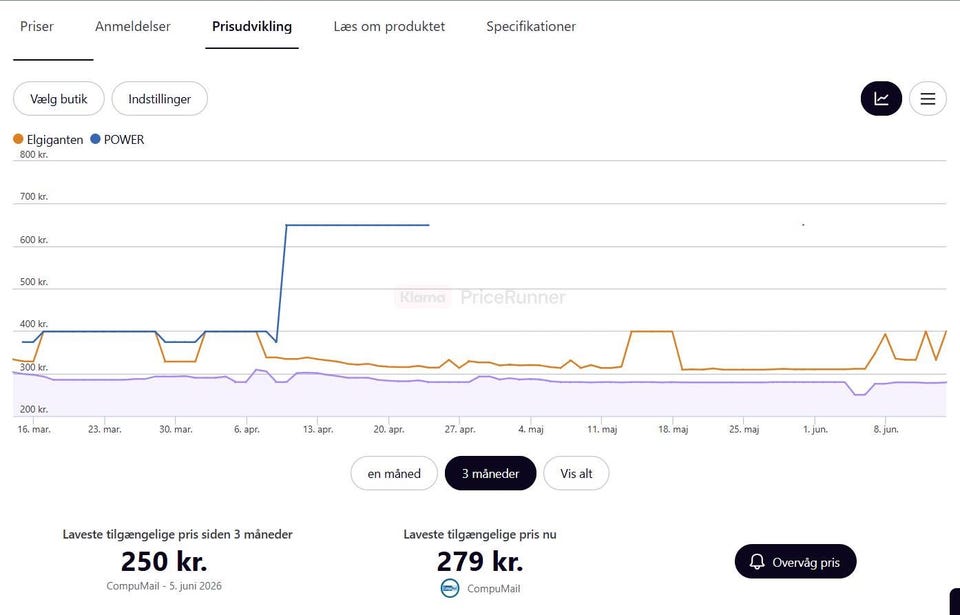
Task: Toggle the blue POWER legend dot
Action: point(95,139)
